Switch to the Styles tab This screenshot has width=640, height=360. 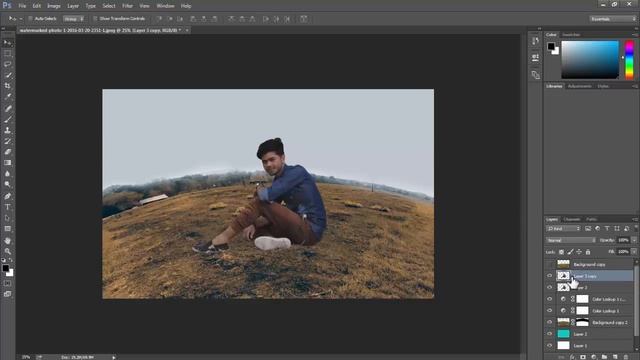point(603,86)
